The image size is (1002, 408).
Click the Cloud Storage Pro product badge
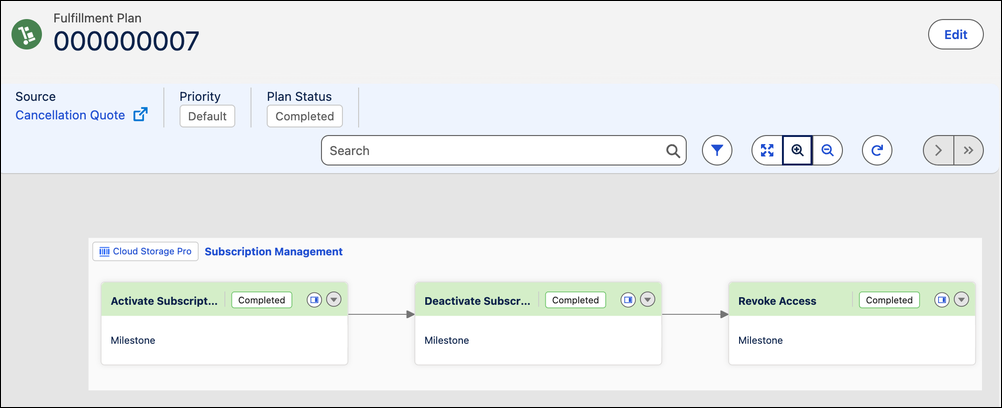(146, 251)
